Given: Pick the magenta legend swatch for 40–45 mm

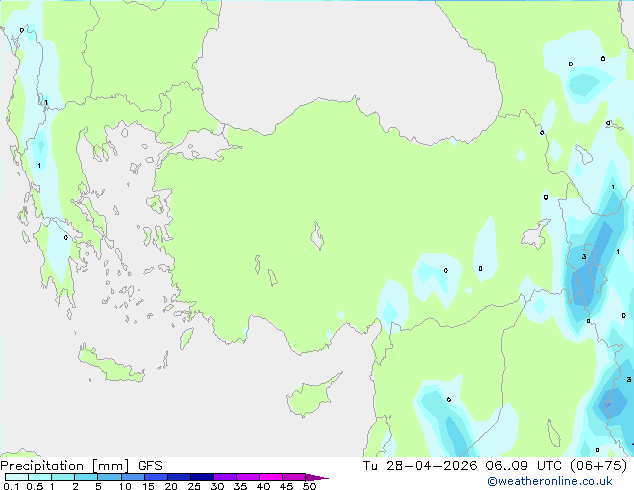Looking at the screenshot, I should [x=271, y=477].
